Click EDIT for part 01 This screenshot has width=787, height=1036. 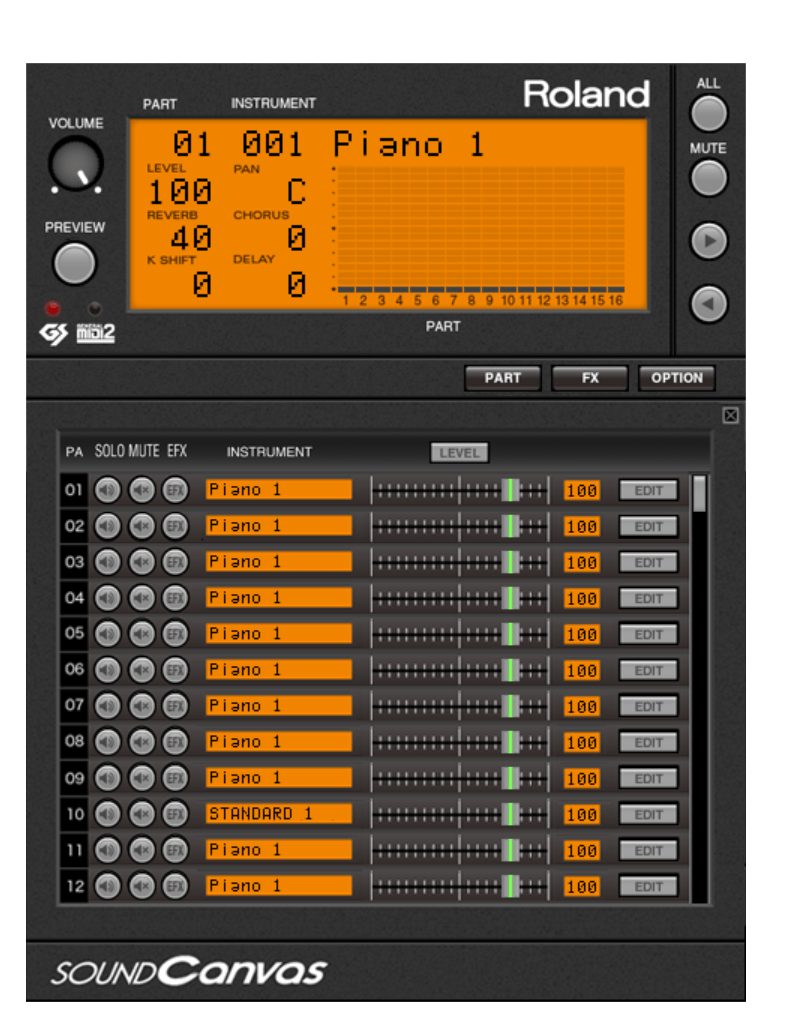648,490
